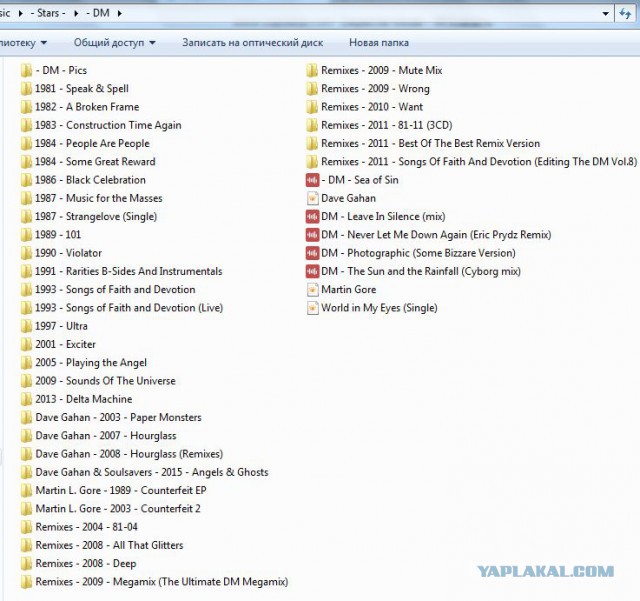Click the folder icon of 1981 - Speak & Spell

pyautogui.click(x=26, y=89)
